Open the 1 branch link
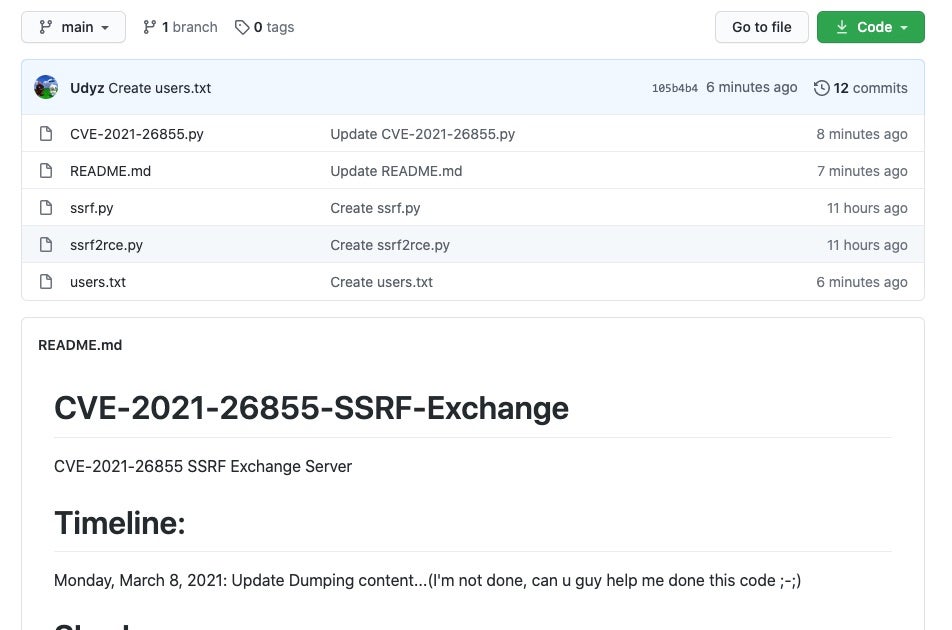The height and width of the screenshot is (630, 952). tap(180, 27)
